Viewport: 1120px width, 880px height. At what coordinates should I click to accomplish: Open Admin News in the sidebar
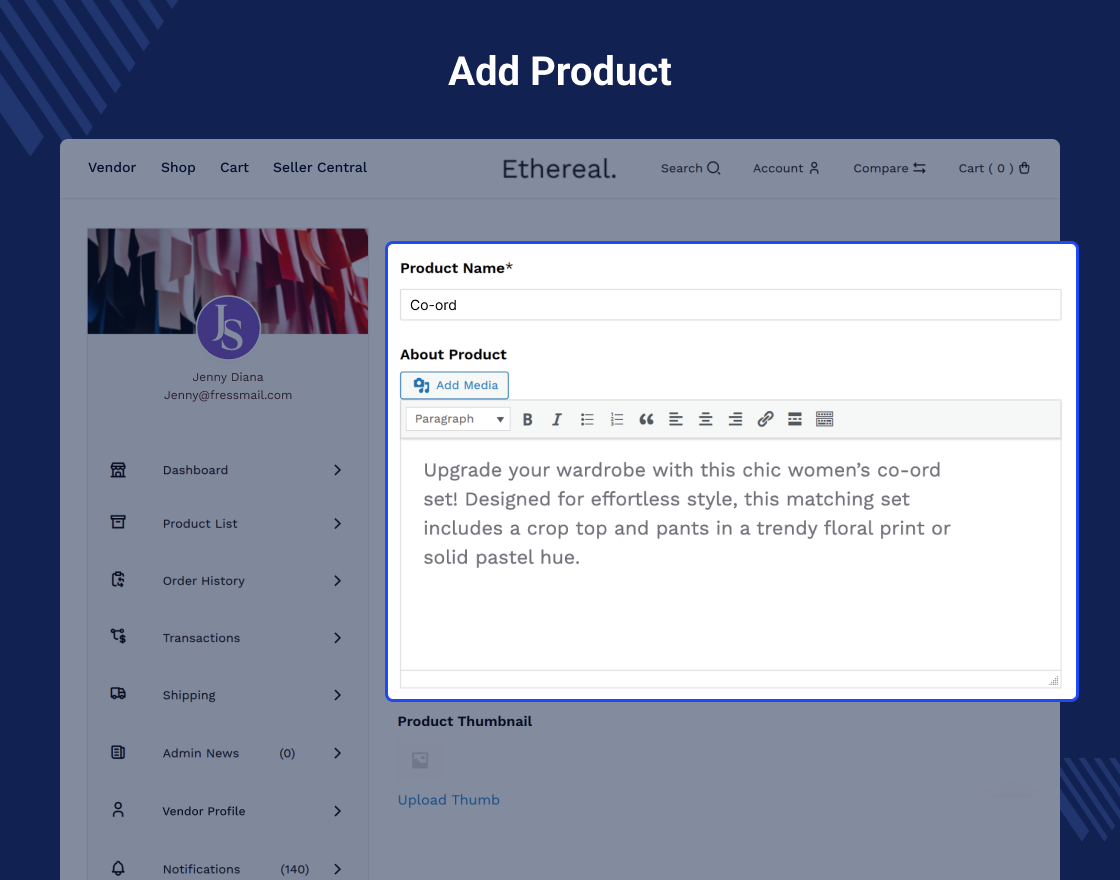201,753
